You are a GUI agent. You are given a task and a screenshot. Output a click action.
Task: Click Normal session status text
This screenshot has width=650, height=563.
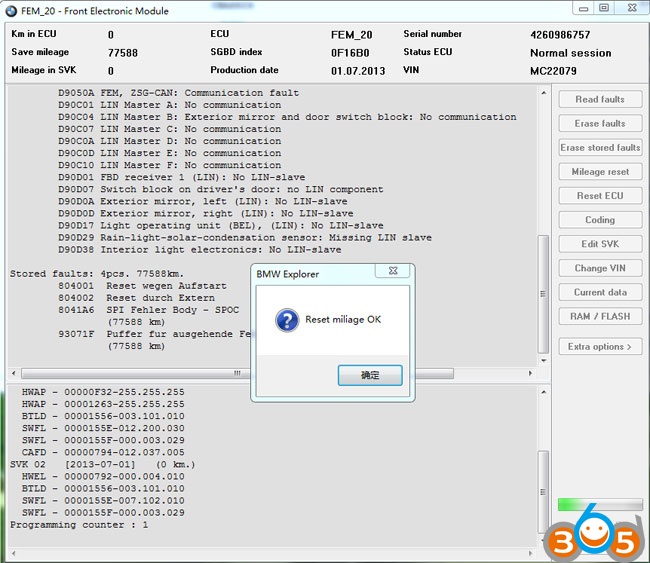click(x=571, y=53)
